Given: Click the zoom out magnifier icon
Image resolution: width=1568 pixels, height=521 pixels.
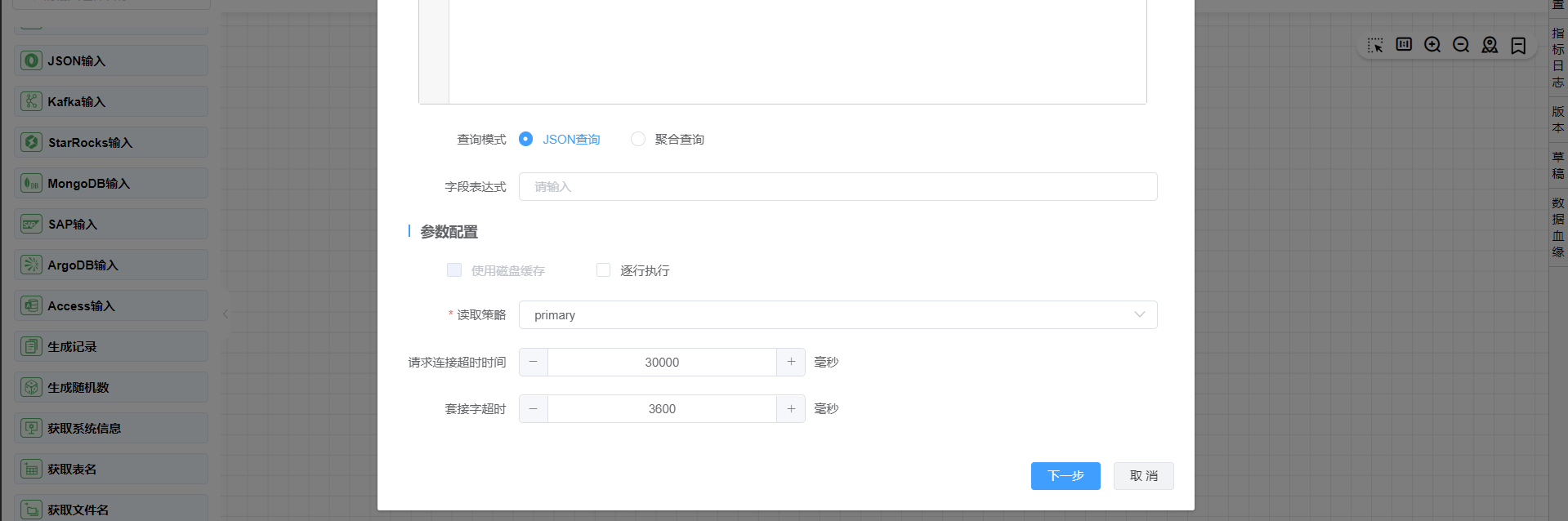Looking at the screenshot, I should (x=1461, y=45).
